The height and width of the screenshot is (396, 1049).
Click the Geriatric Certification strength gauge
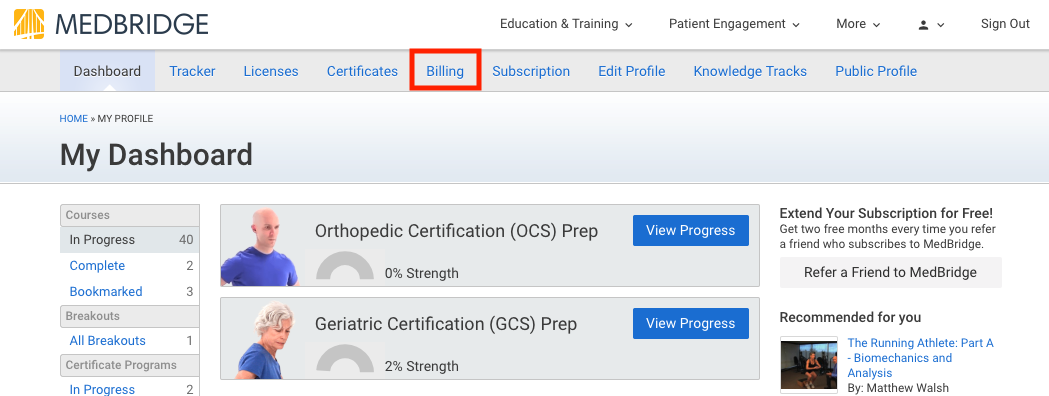pyautogui.click(x=345, y=359)
